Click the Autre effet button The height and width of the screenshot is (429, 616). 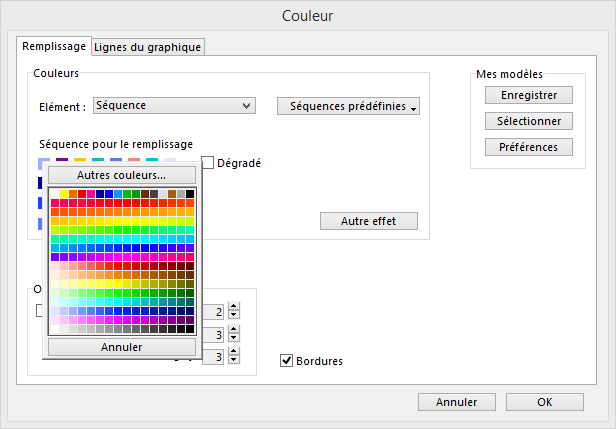point(369,221)
